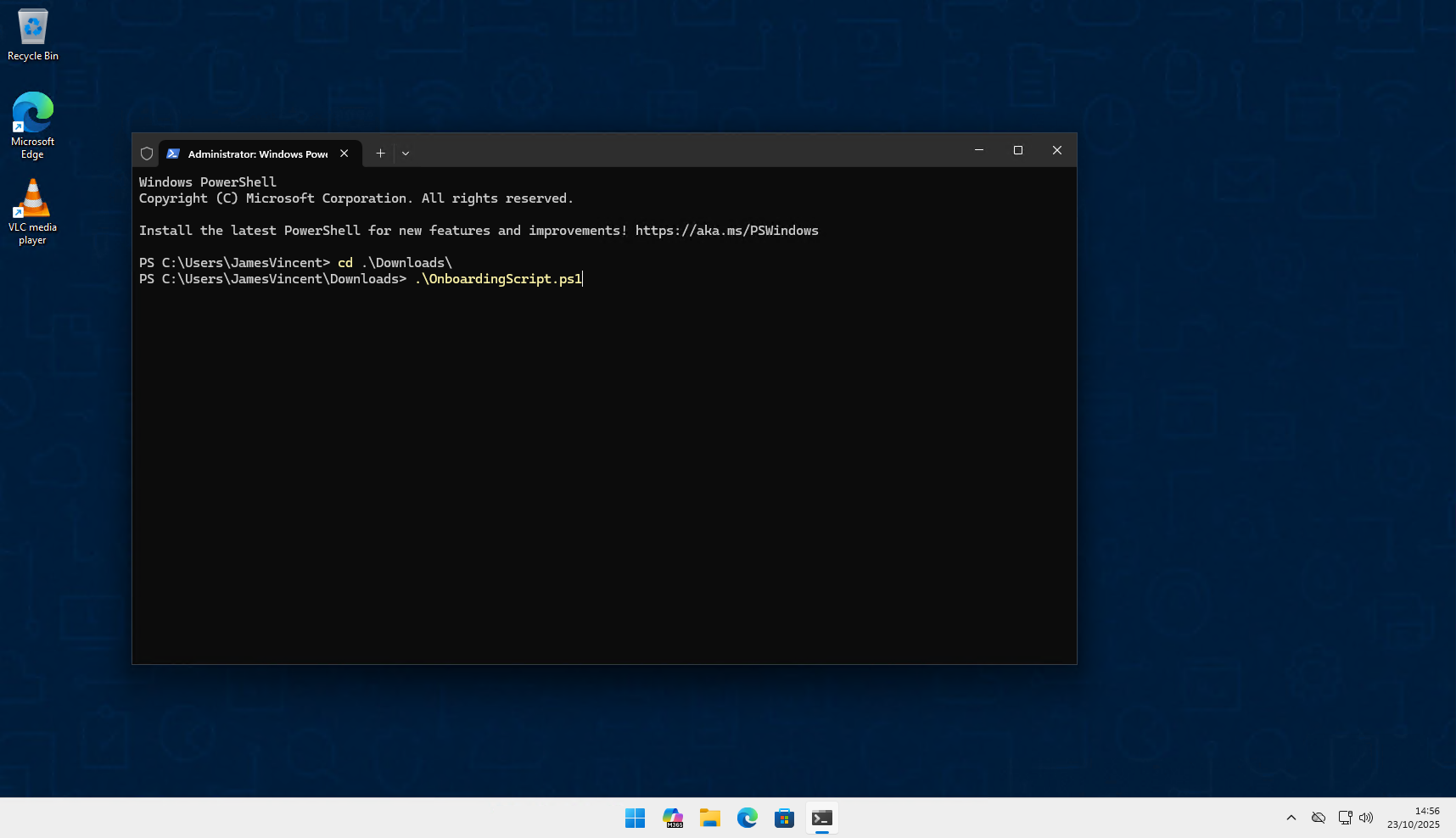Add a new terminal tab
Viewport: 1456px width, 838px height.
[381, 154]
